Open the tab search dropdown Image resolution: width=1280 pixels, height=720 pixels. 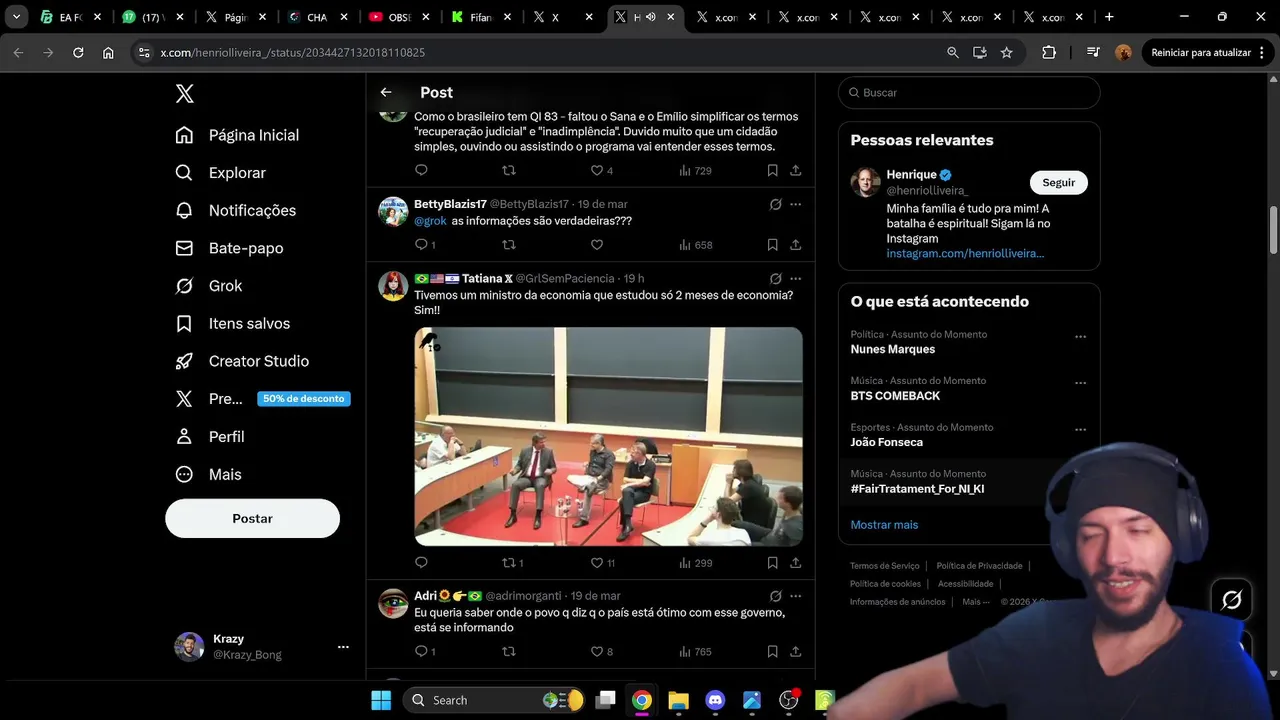point(16,17)
